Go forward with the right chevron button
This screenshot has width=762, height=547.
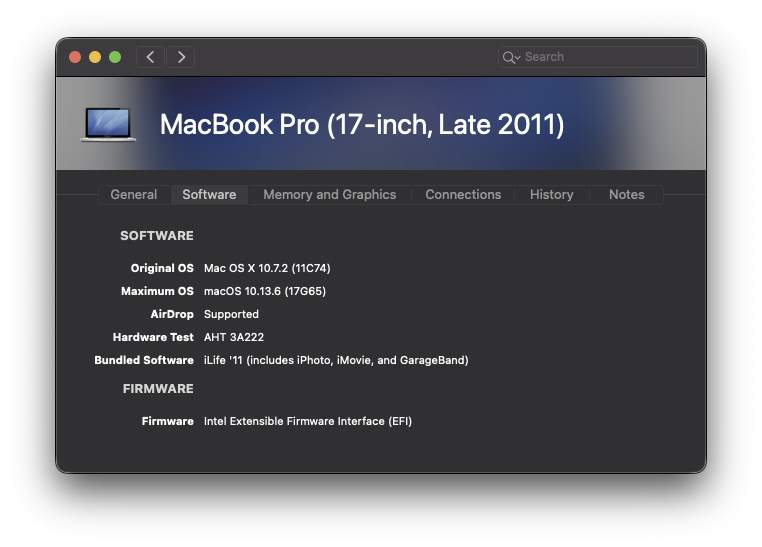[181, 57]
